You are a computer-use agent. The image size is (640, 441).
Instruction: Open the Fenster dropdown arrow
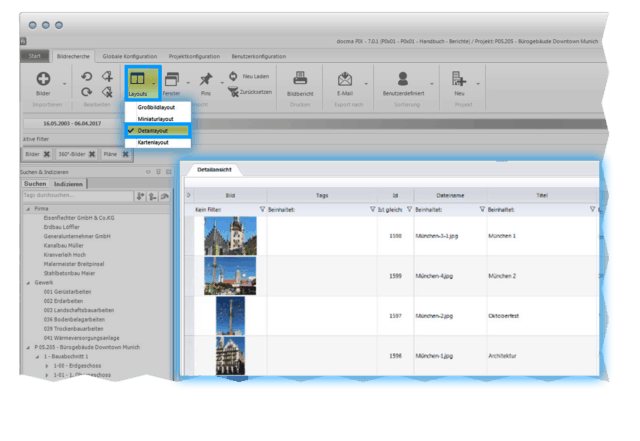pos(188,83)
